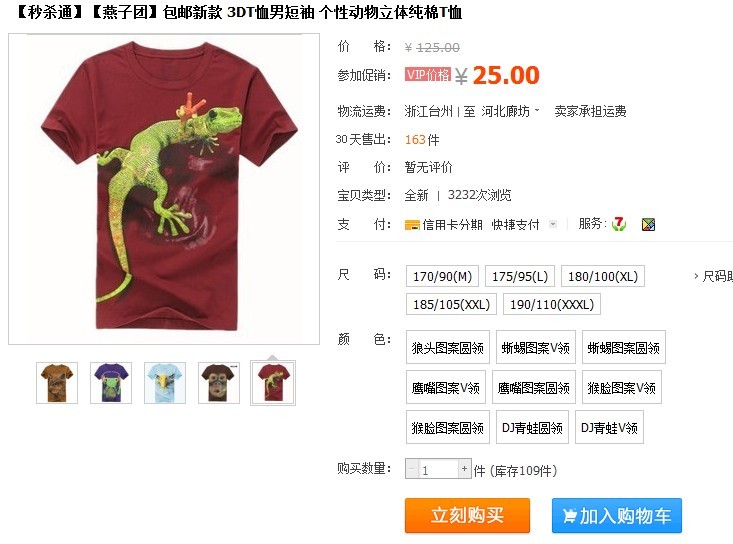Expand the 河北廊坊 destination dropdown

[511, 111]
